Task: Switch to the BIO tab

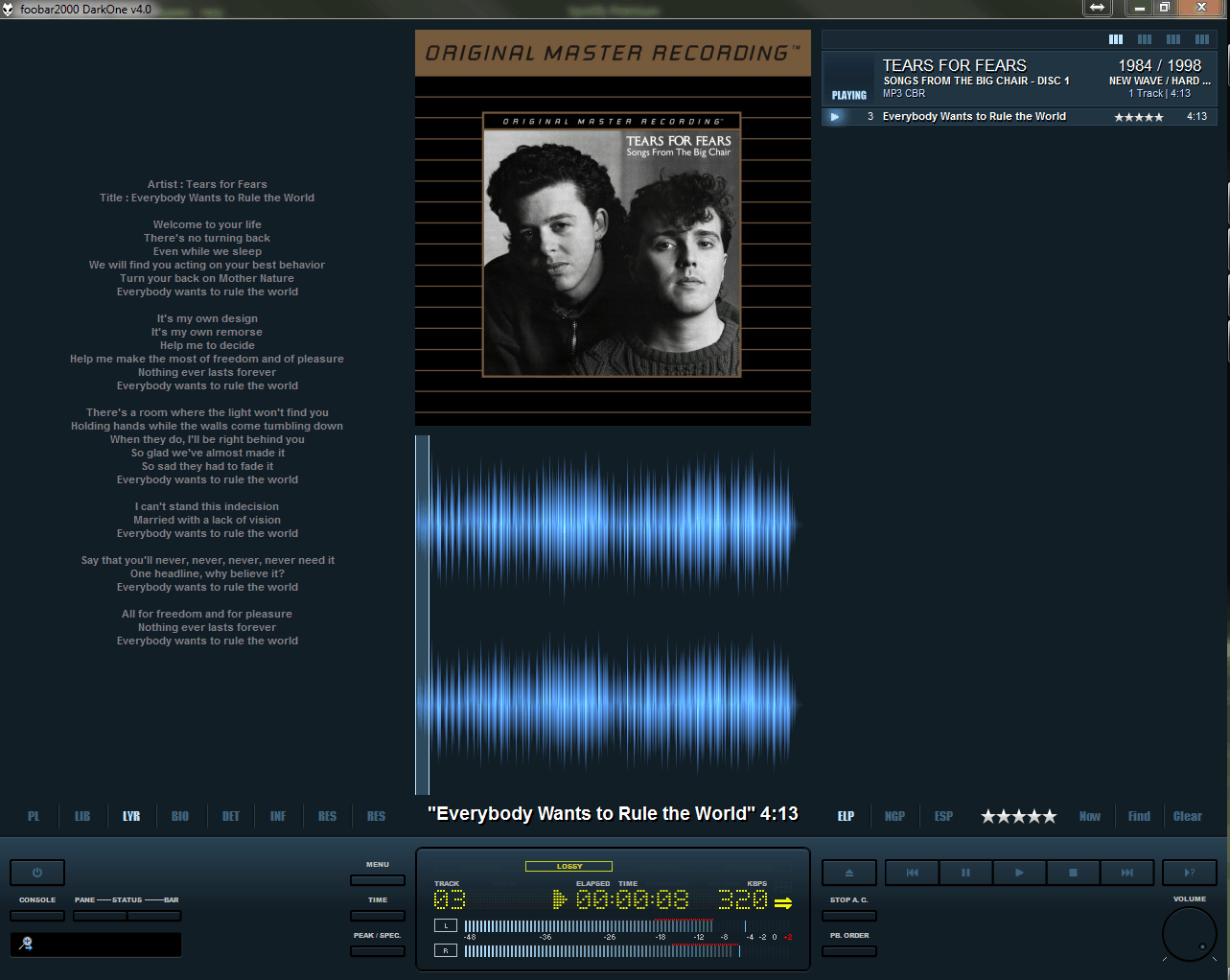Action: (180, 816)
